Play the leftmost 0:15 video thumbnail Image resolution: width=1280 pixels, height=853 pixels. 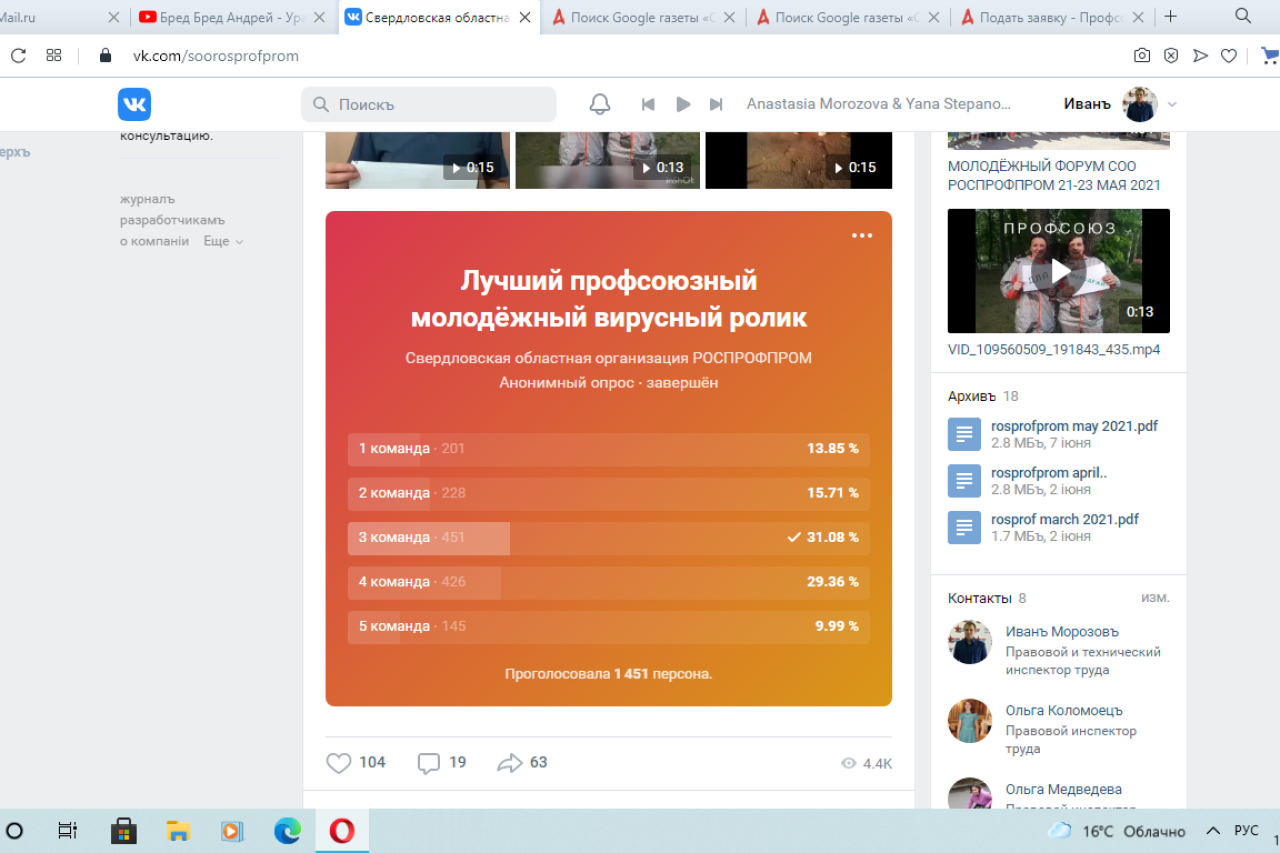pos(417,160)
